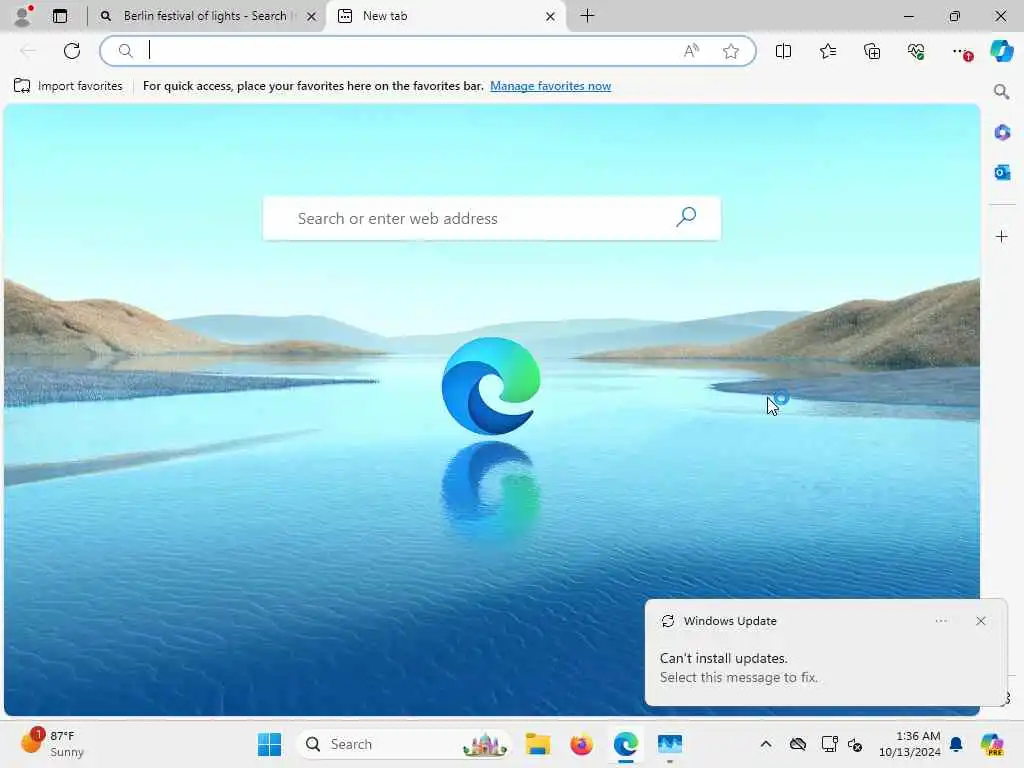
Task: Open a new tab with plus button
Action: [587, 16]
